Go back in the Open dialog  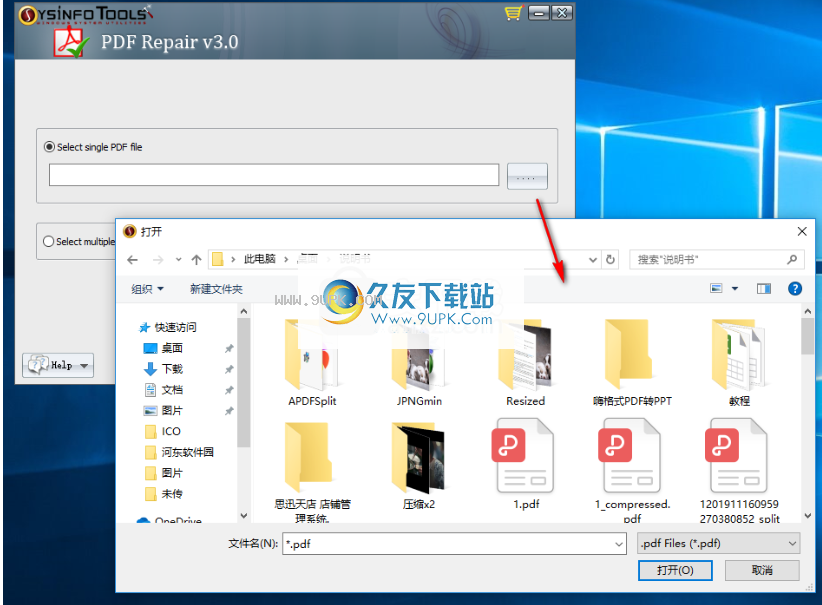tap(133, 260)
